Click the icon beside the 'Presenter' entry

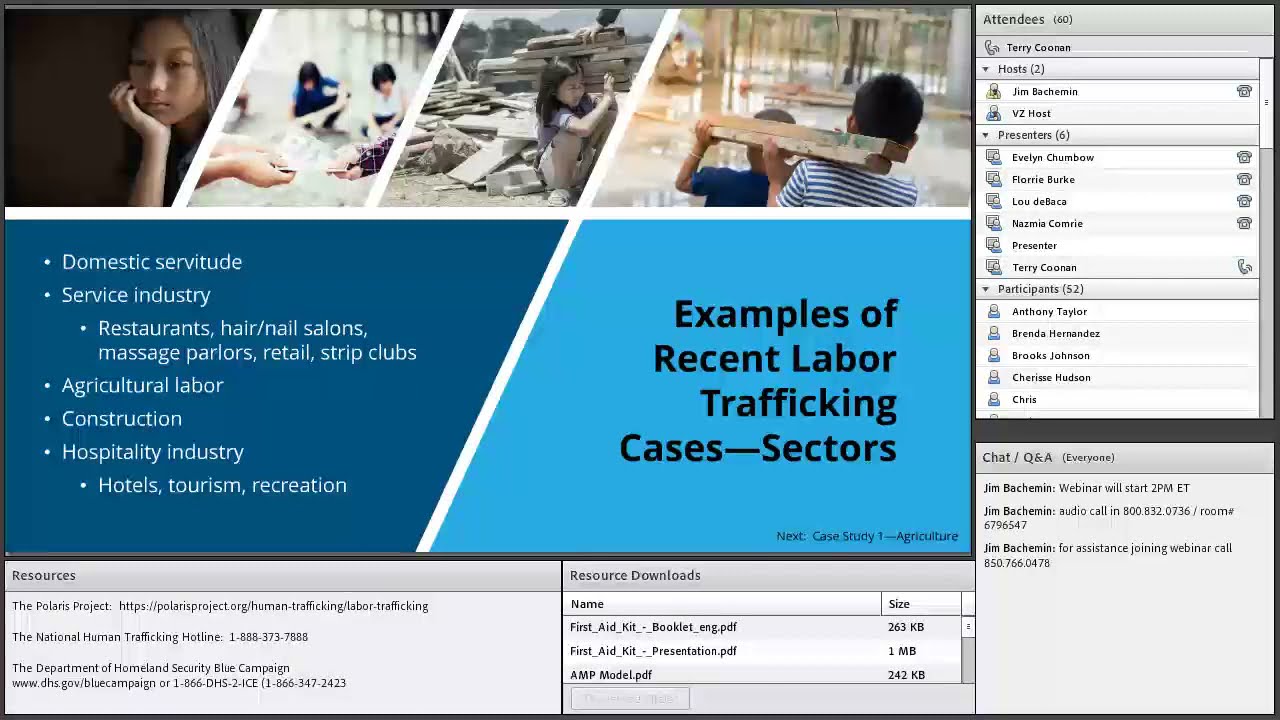993,245
